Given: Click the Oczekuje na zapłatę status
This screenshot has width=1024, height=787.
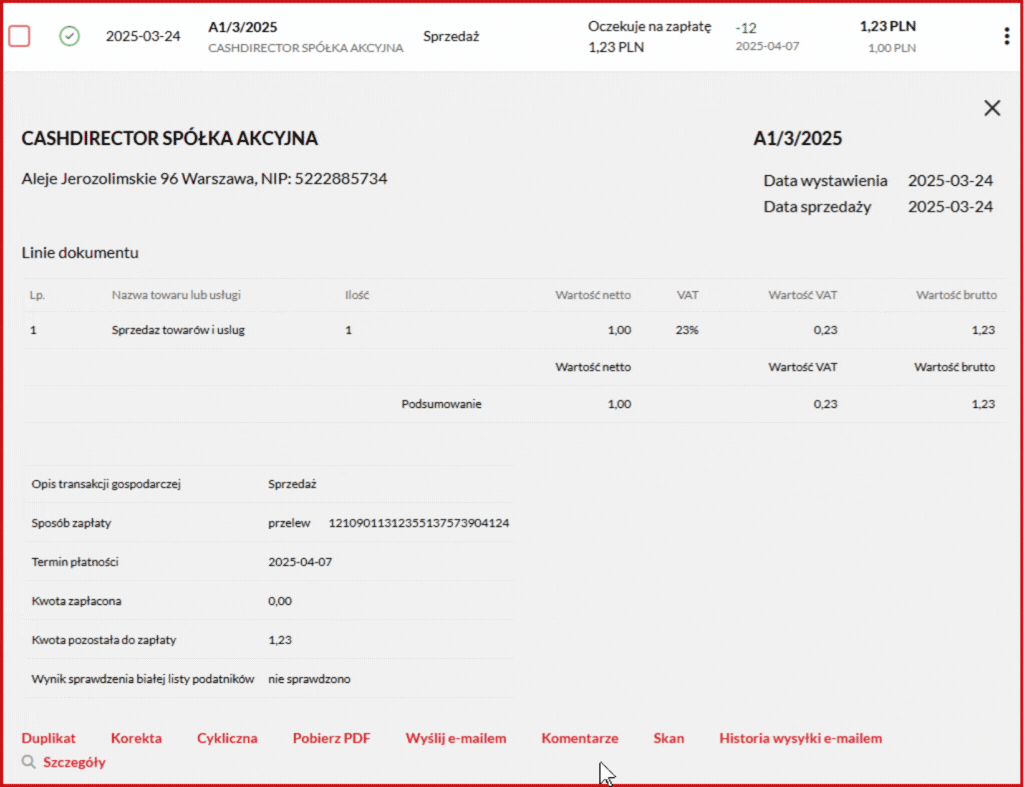Looking at the screenshot, I should pos(649,26).
